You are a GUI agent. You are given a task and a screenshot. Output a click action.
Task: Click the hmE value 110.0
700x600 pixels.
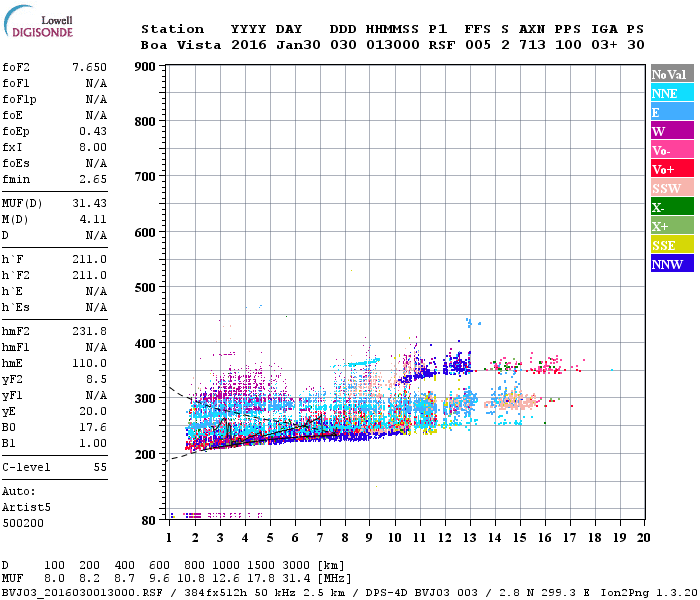pyautogui.click(x=89, y=363)
